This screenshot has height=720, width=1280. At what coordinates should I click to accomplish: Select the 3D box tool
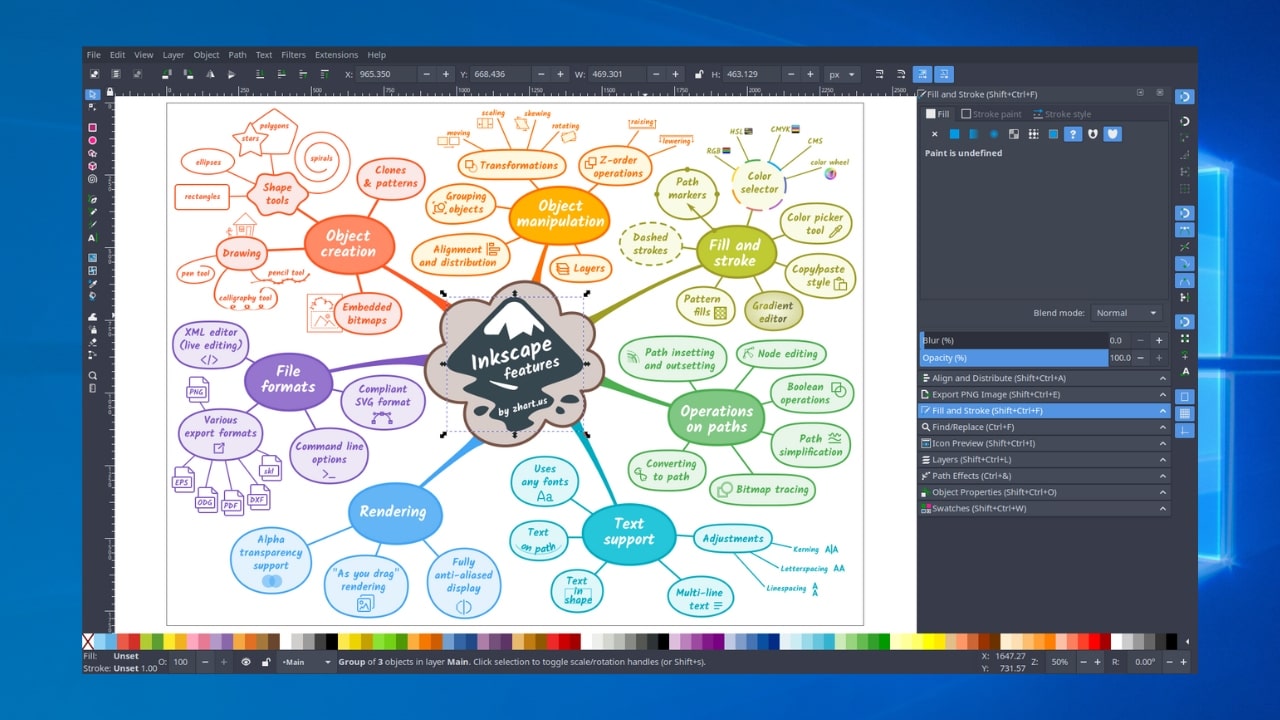coord(93,167)
